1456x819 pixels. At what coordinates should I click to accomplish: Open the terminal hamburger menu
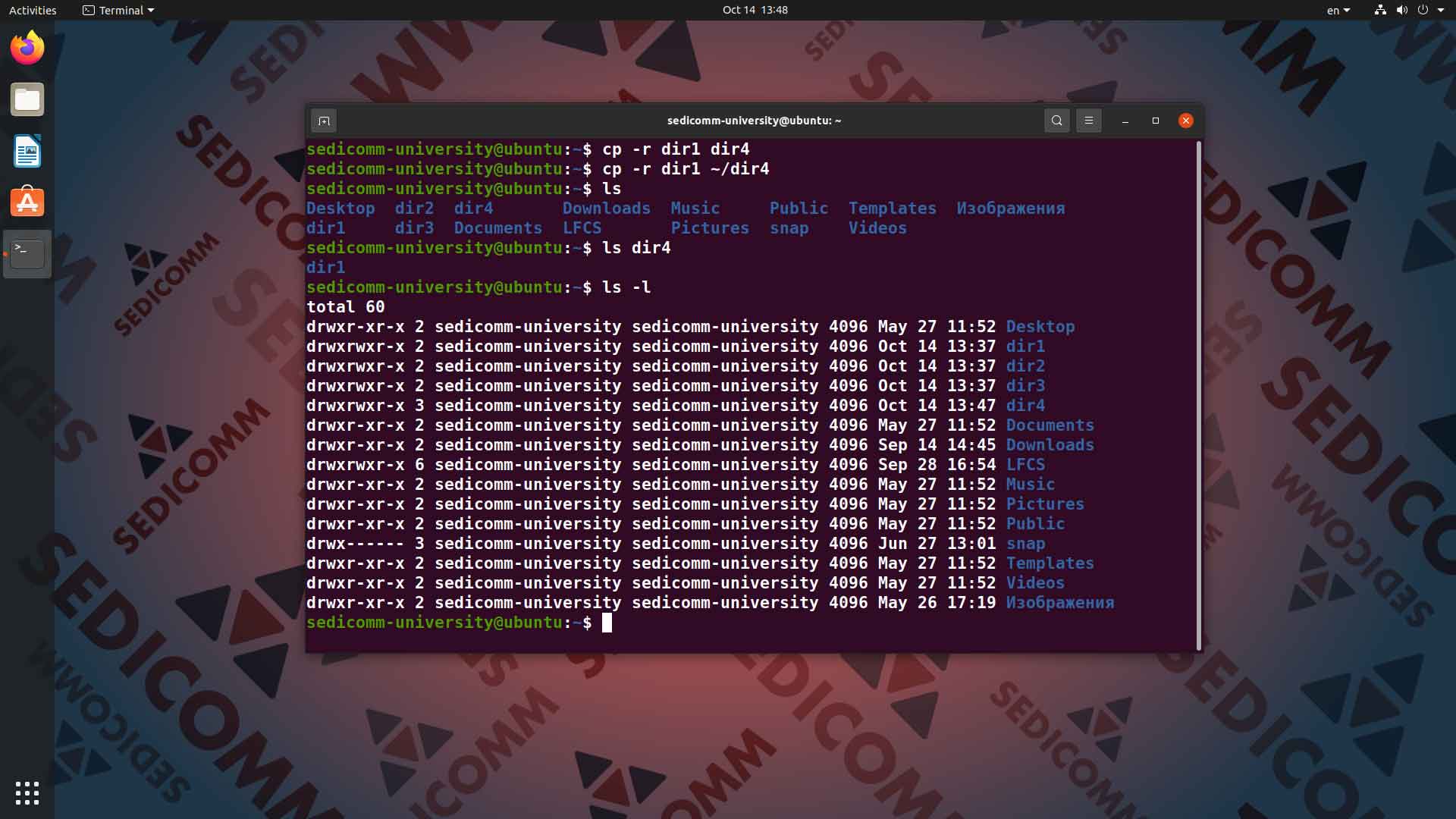(x=1089, y=121)
